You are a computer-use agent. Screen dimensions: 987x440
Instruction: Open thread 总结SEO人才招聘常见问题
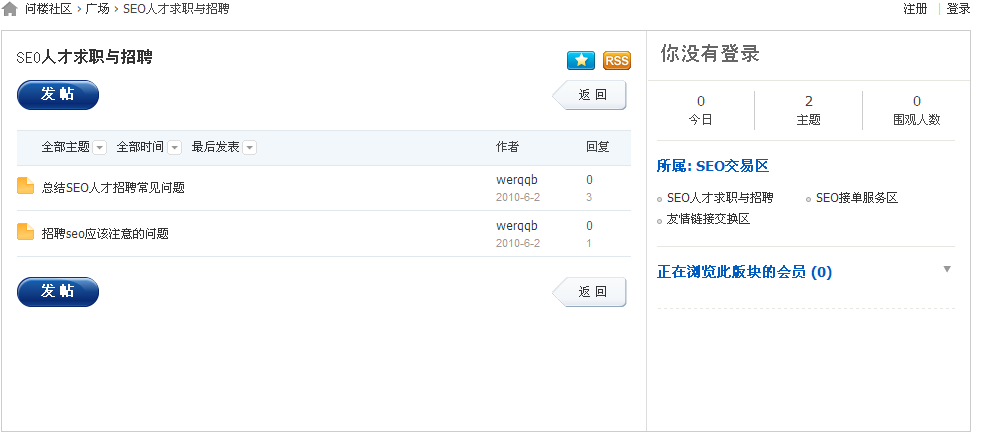[x=113, y=188]
